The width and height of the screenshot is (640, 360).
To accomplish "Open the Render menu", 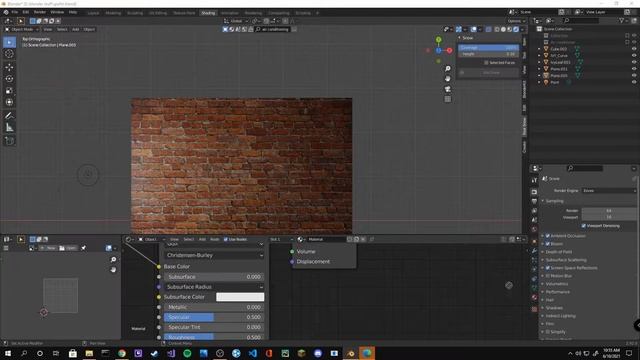I will coord(40,12).
